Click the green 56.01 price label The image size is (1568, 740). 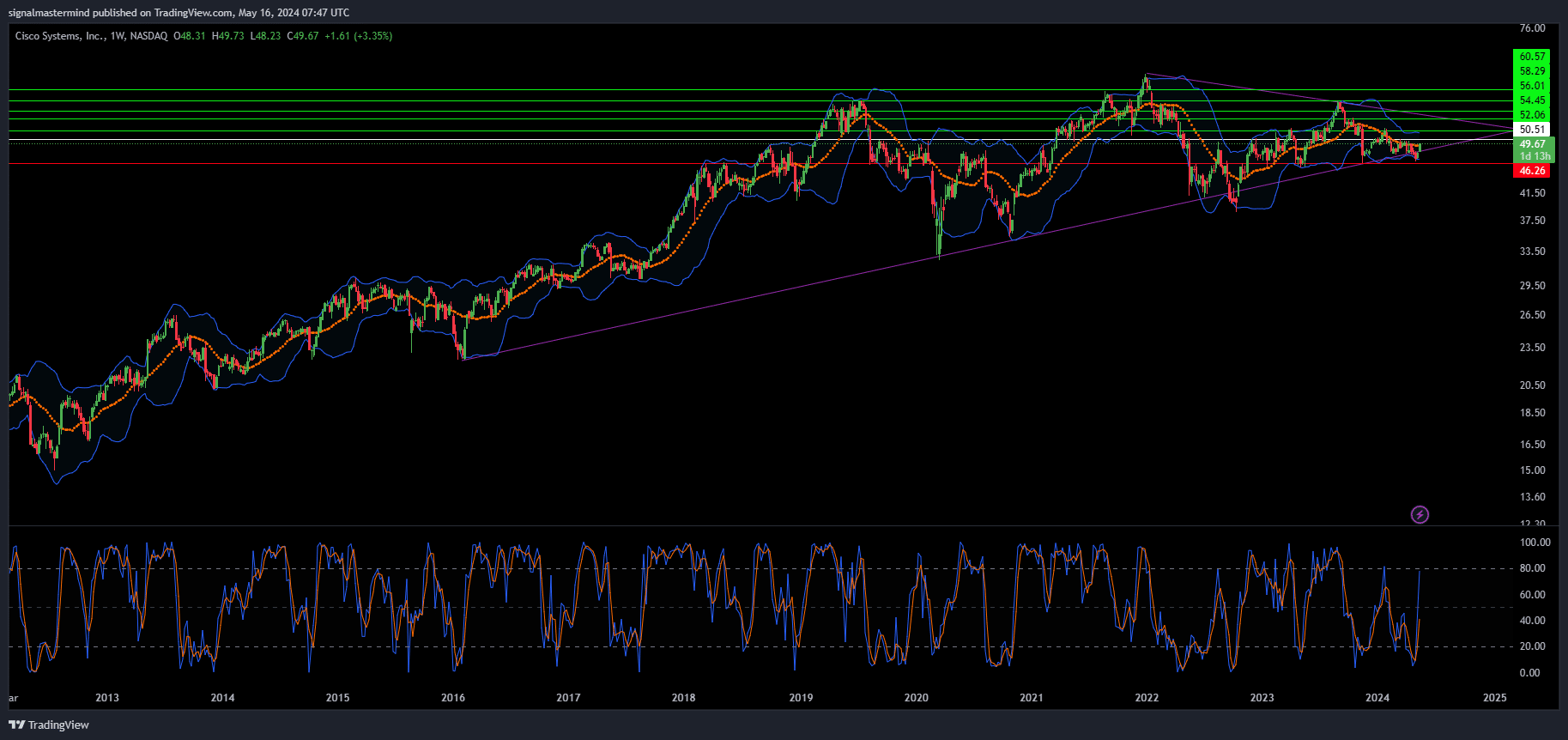[x=1532, y=86]
